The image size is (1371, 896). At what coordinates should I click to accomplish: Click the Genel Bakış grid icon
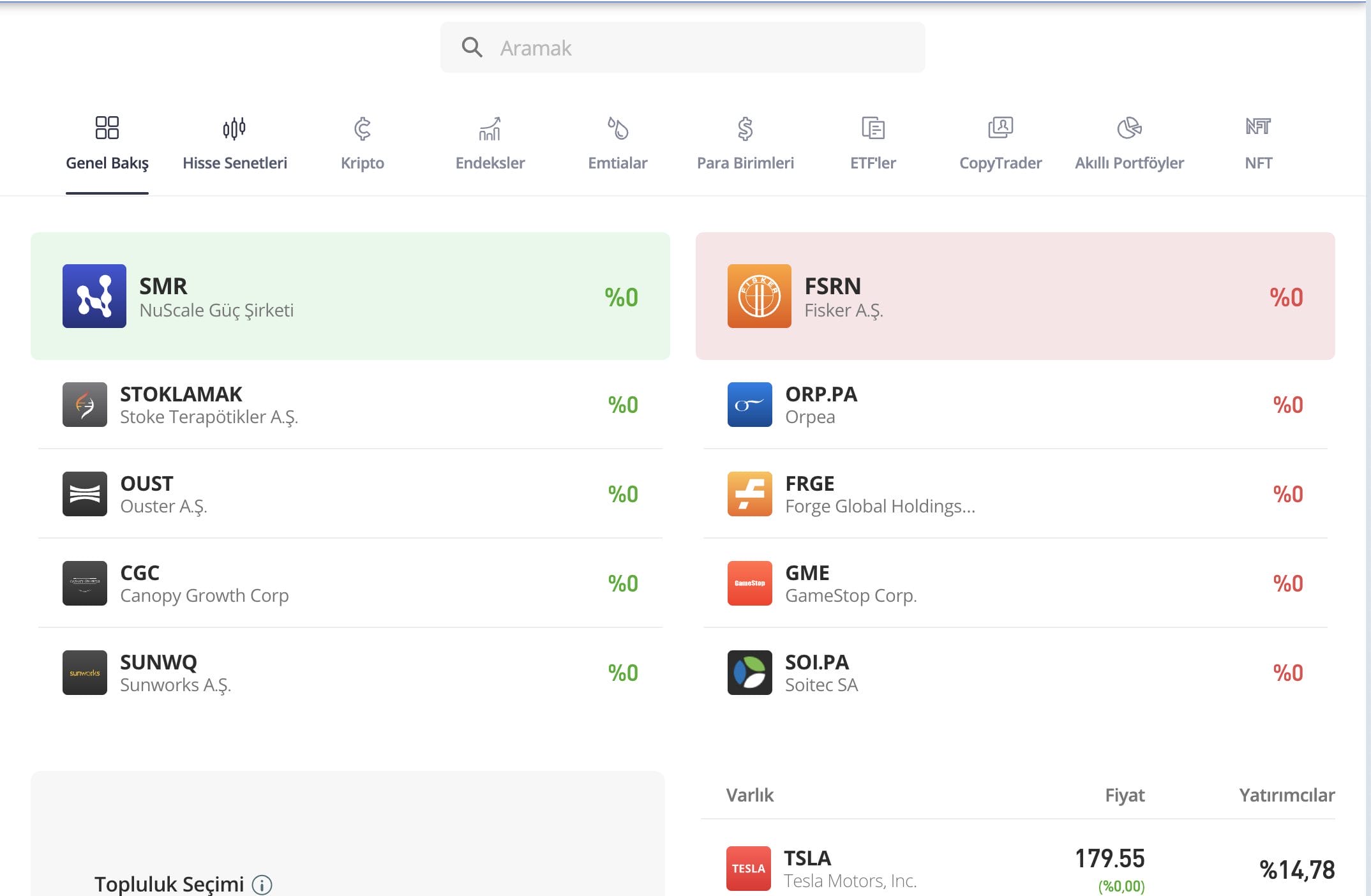point(107,128)
